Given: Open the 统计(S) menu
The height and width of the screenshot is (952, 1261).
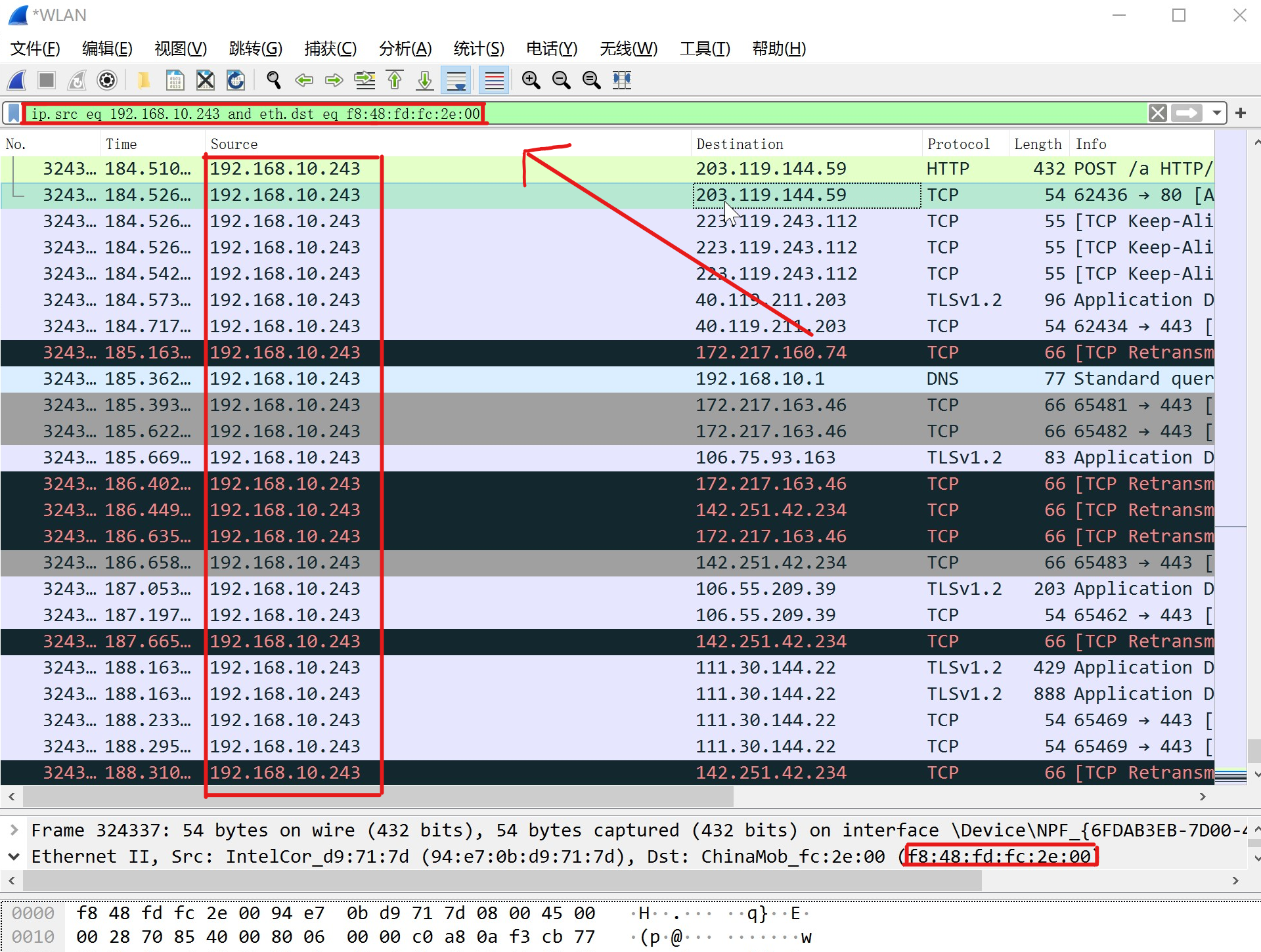Looking at the screenshot, I should point(479,49).
